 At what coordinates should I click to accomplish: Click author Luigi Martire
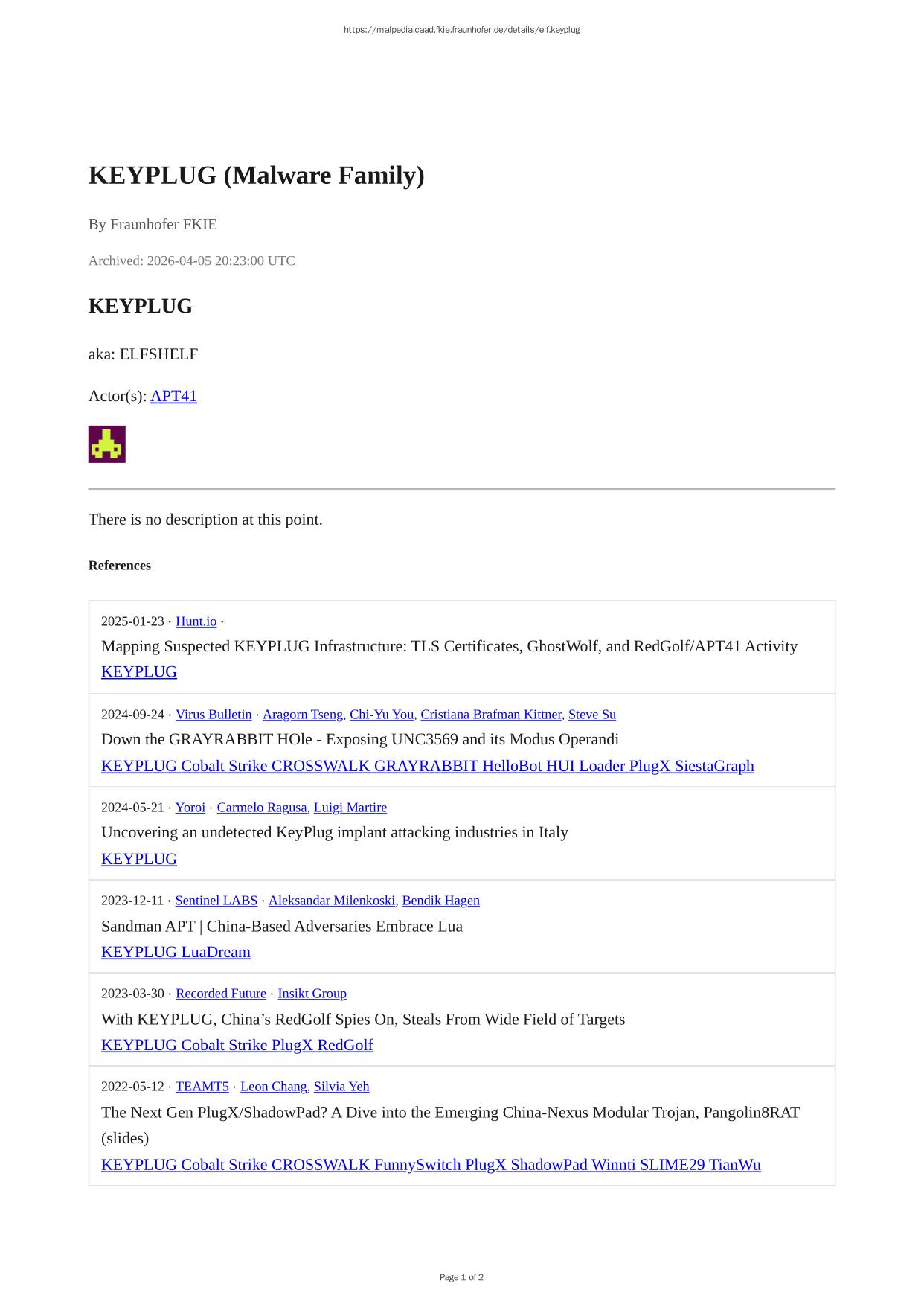click(350, 808)
